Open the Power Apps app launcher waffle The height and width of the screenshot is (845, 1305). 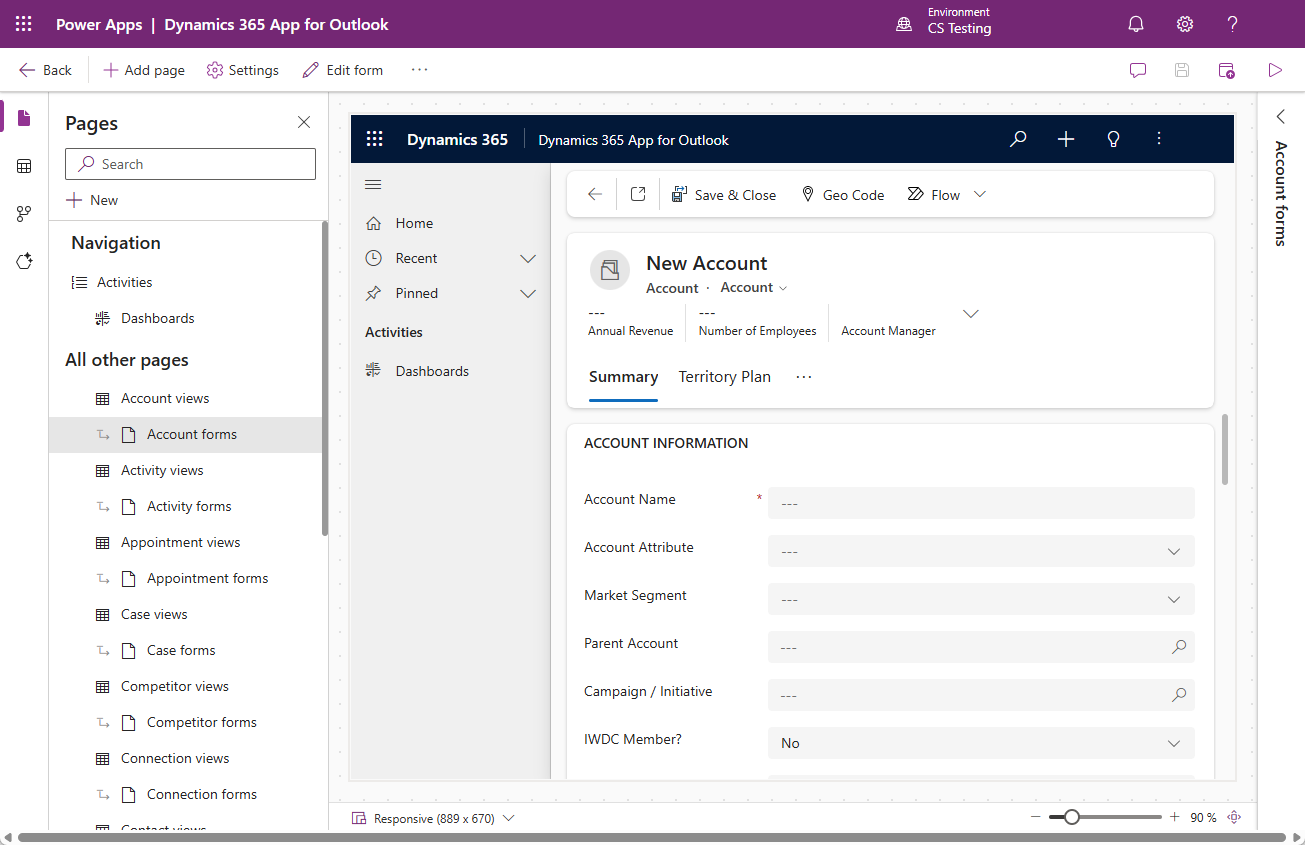[x=24, y=24]
